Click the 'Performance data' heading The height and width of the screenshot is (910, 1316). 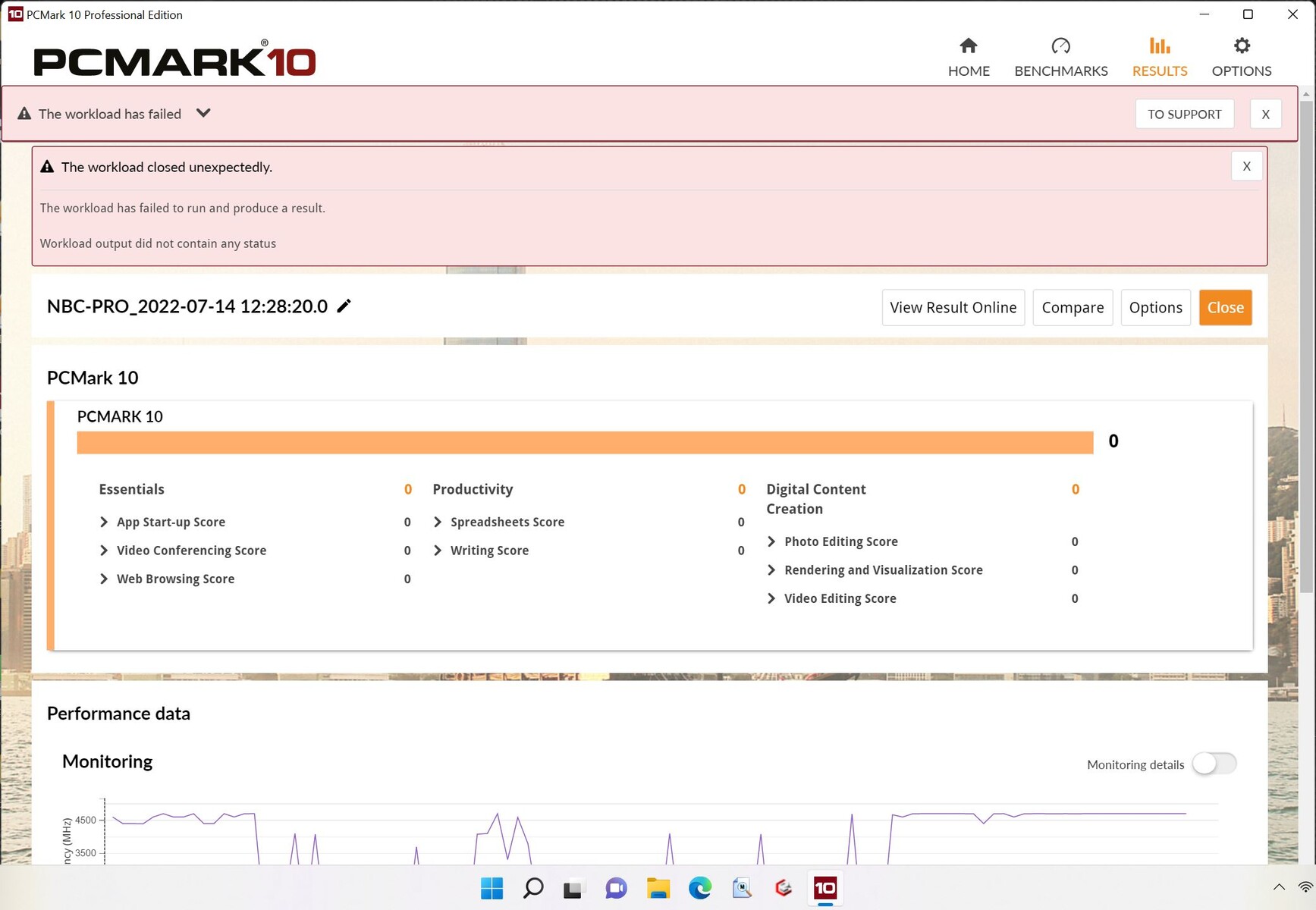tap(118, 714)
